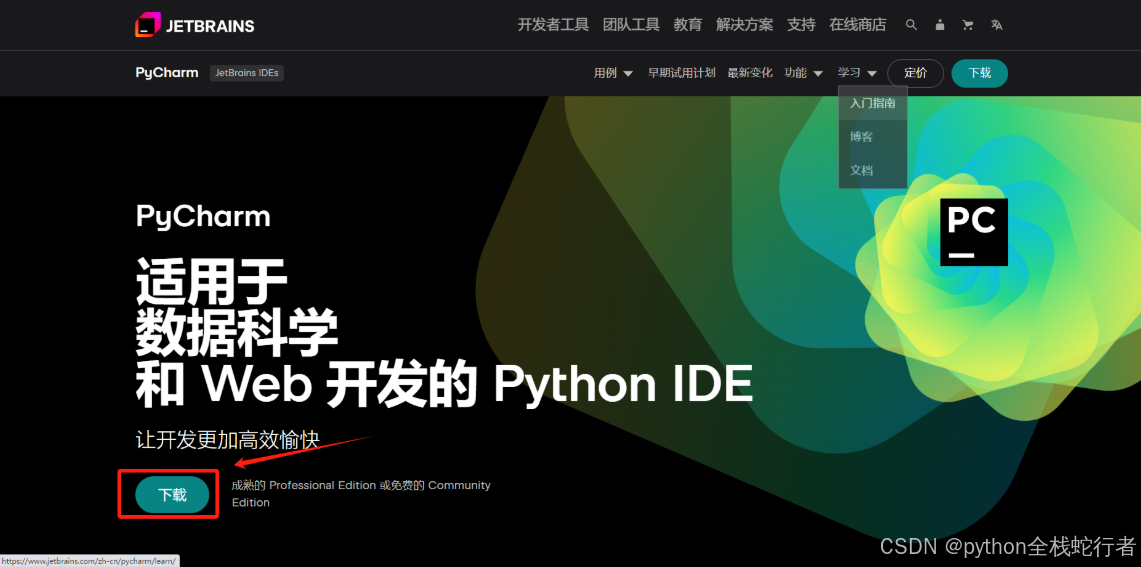The image size is (1141, 567).
Task: Open the shopping cart icon
Action: (x=968, y=25)
